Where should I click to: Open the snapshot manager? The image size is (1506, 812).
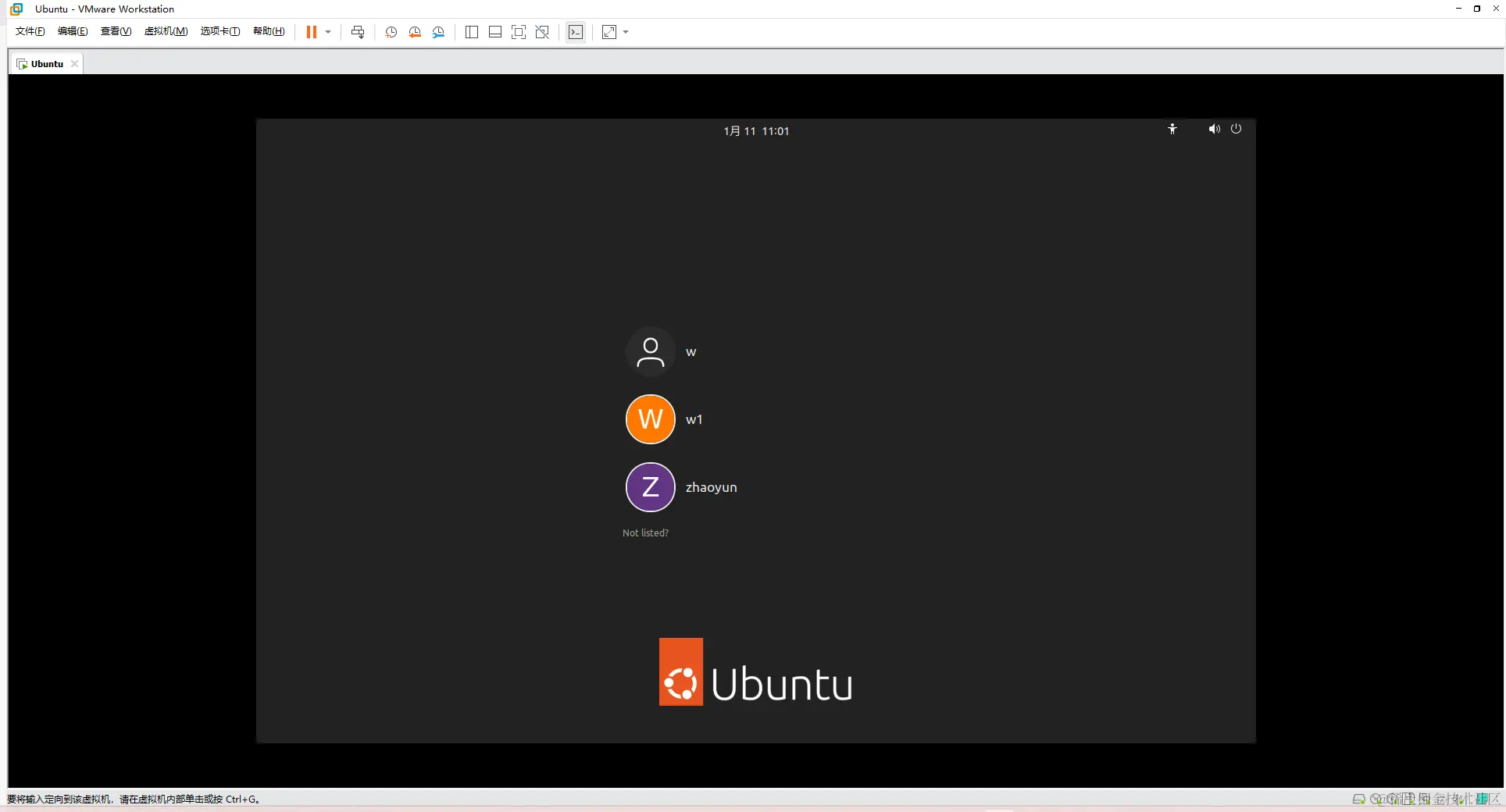[438, 32]
